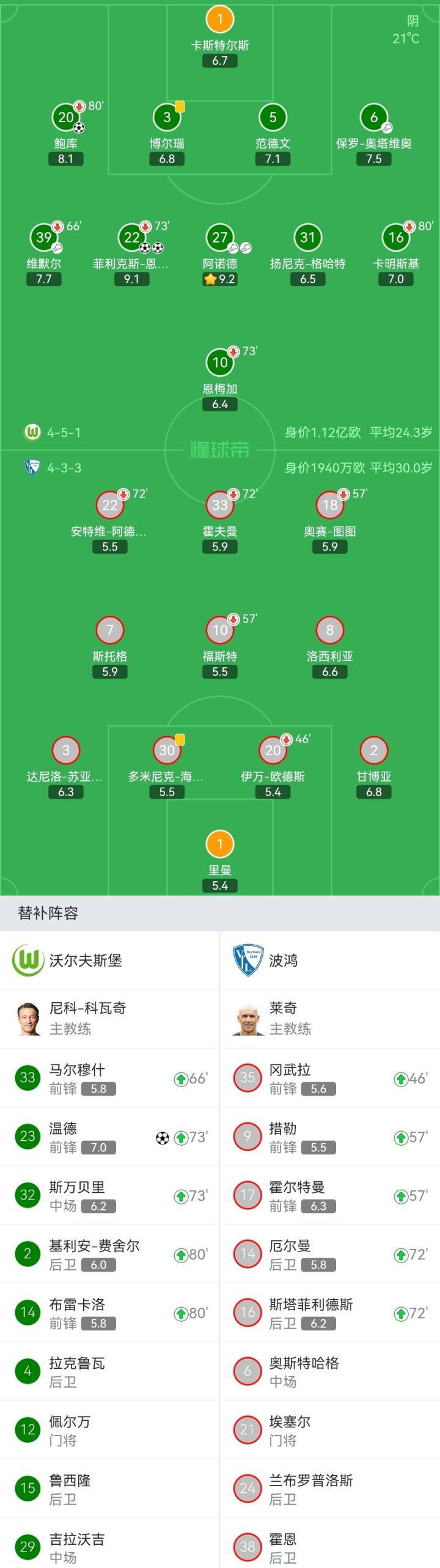Screen dimensions: 440x1568
Task: Open coach 尼科-科瓦奇 profile photo
Action: click(x=28, y=1019)
